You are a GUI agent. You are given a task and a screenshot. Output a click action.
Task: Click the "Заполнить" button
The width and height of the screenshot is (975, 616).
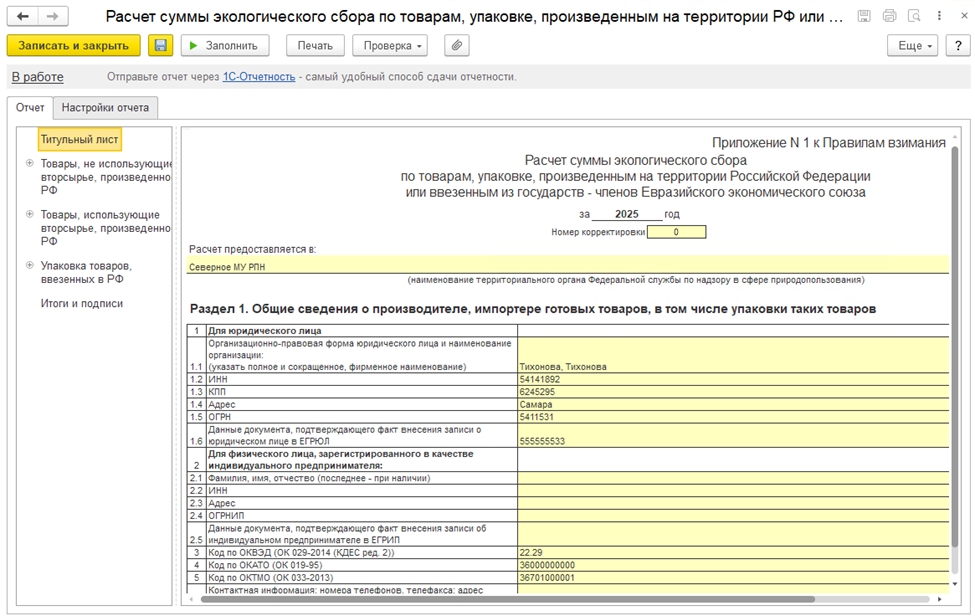point(225,45)
